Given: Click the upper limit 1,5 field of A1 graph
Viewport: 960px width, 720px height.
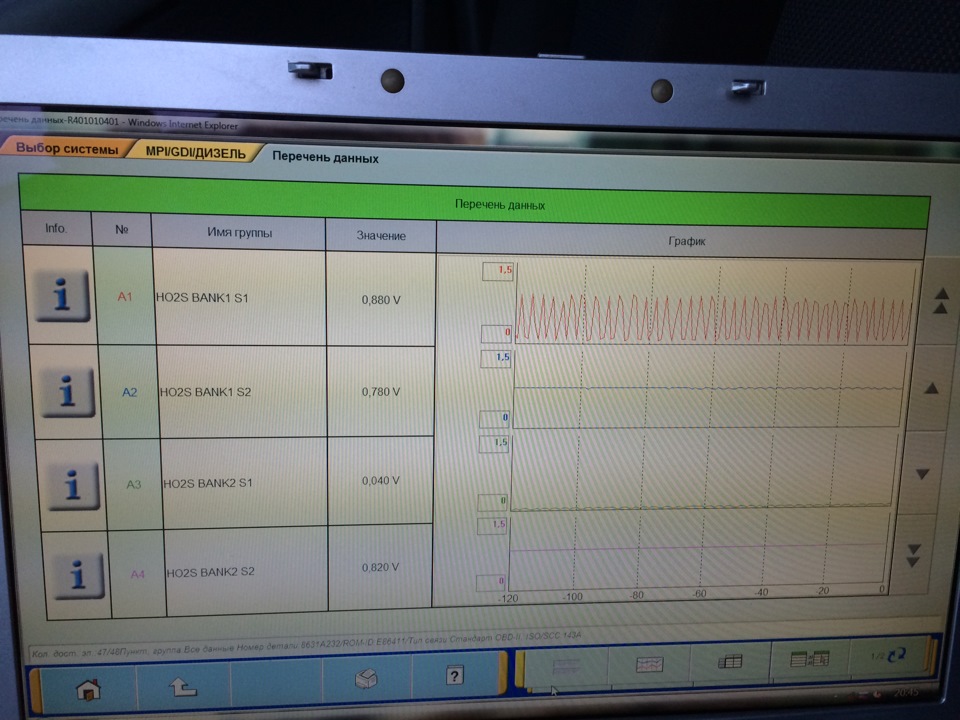Looking at the screenshot, I should click(497, 271).
